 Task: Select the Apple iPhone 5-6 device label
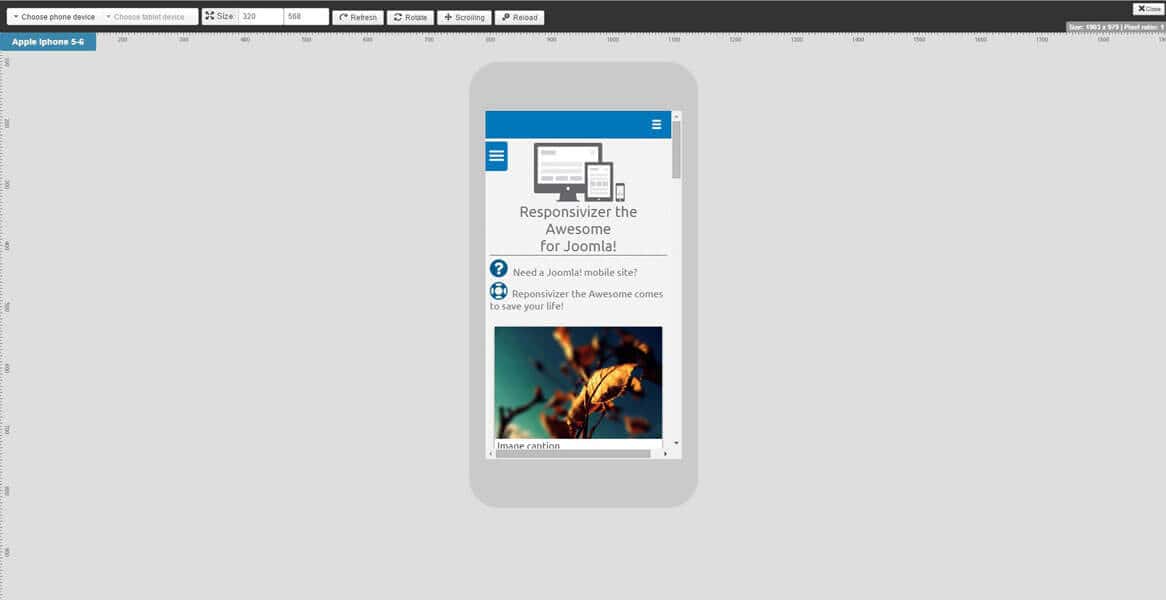coord(48,42)
